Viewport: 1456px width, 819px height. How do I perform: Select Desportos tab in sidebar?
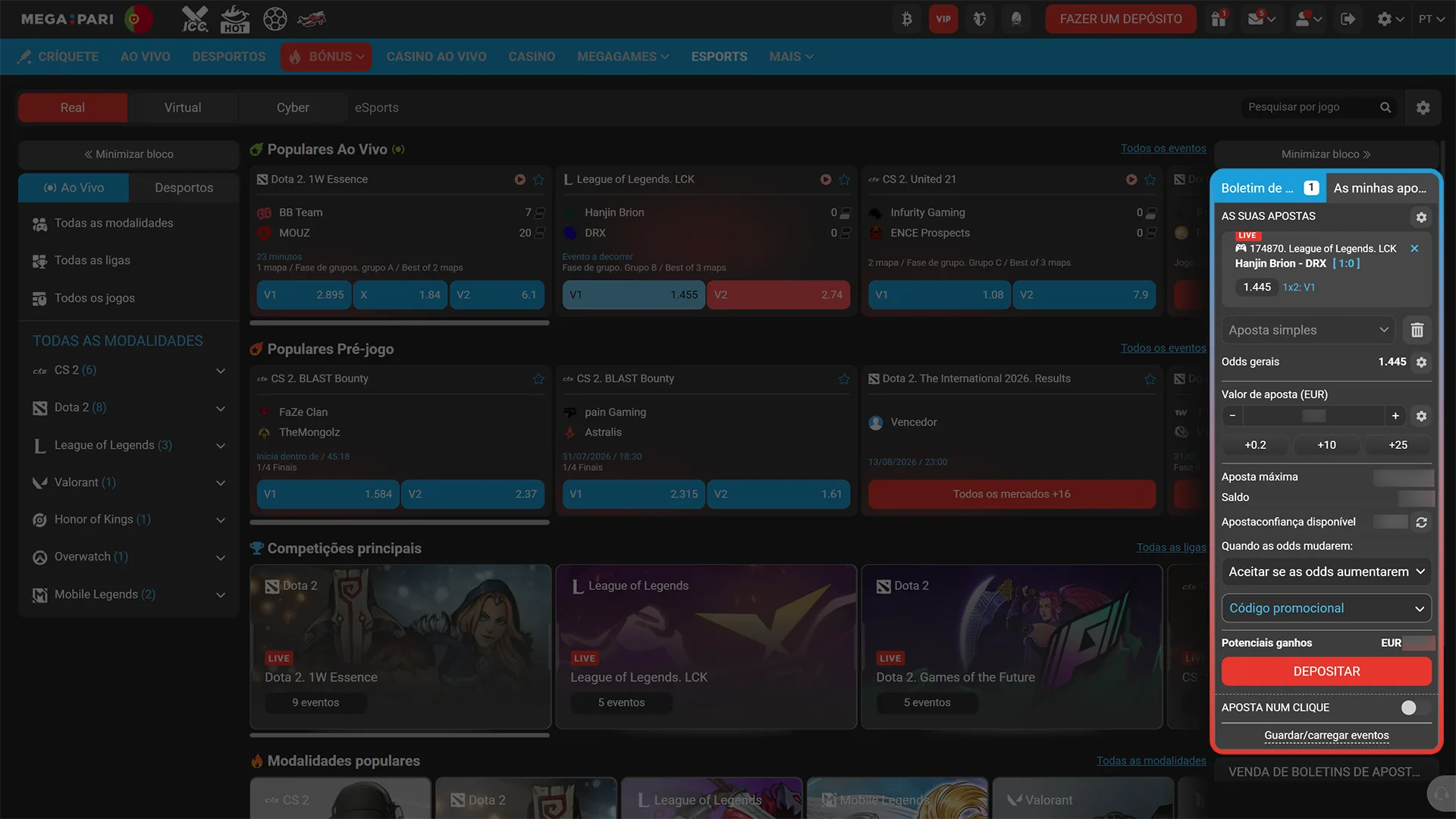pos(184,188)
